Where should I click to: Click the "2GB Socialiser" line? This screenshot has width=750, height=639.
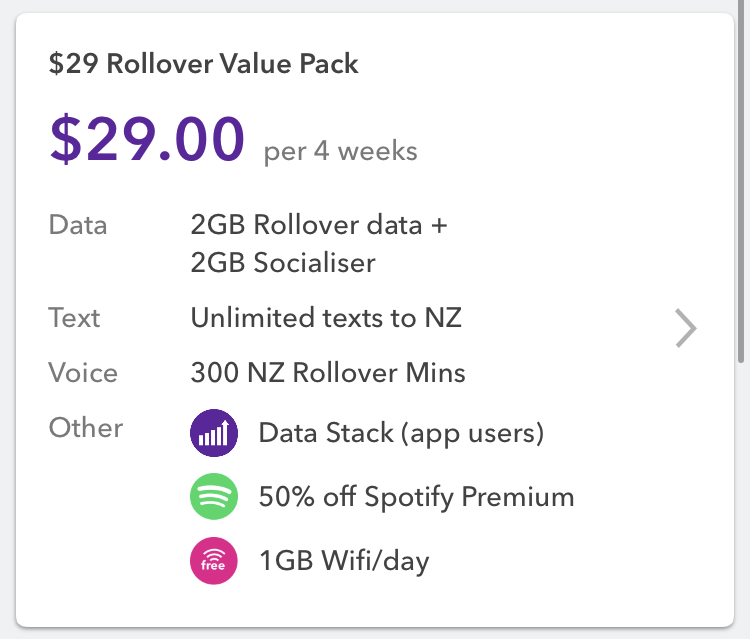pos(283,263)
